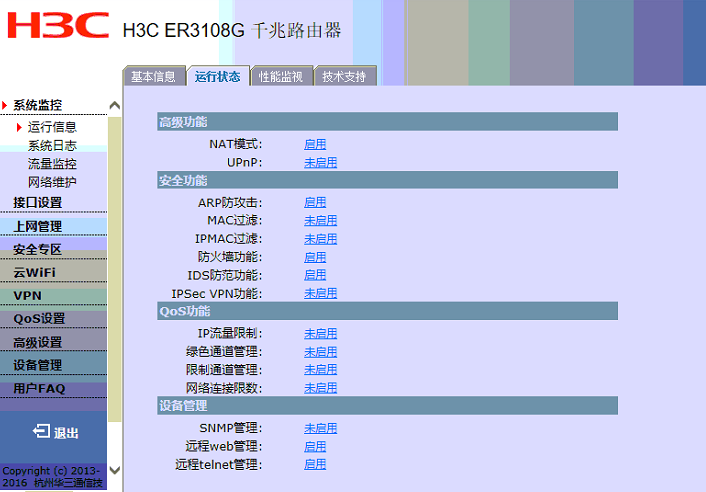Click sidebar scrollbar up arrow
The image size is (706, 492).
click(x=115, y=105)
